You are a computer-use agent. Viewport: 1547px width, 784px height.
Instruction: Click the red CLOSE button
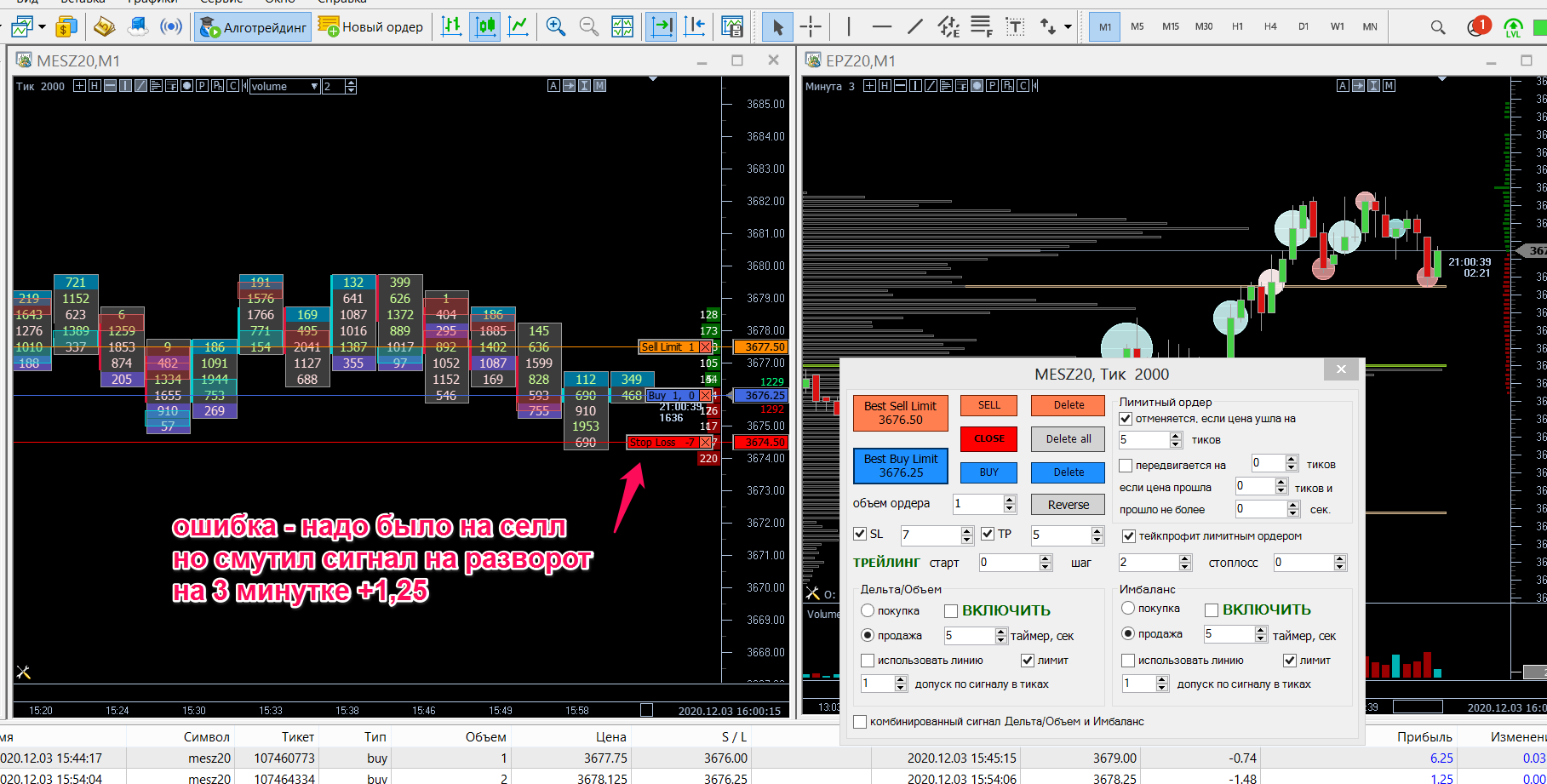[x=988, y=438]
